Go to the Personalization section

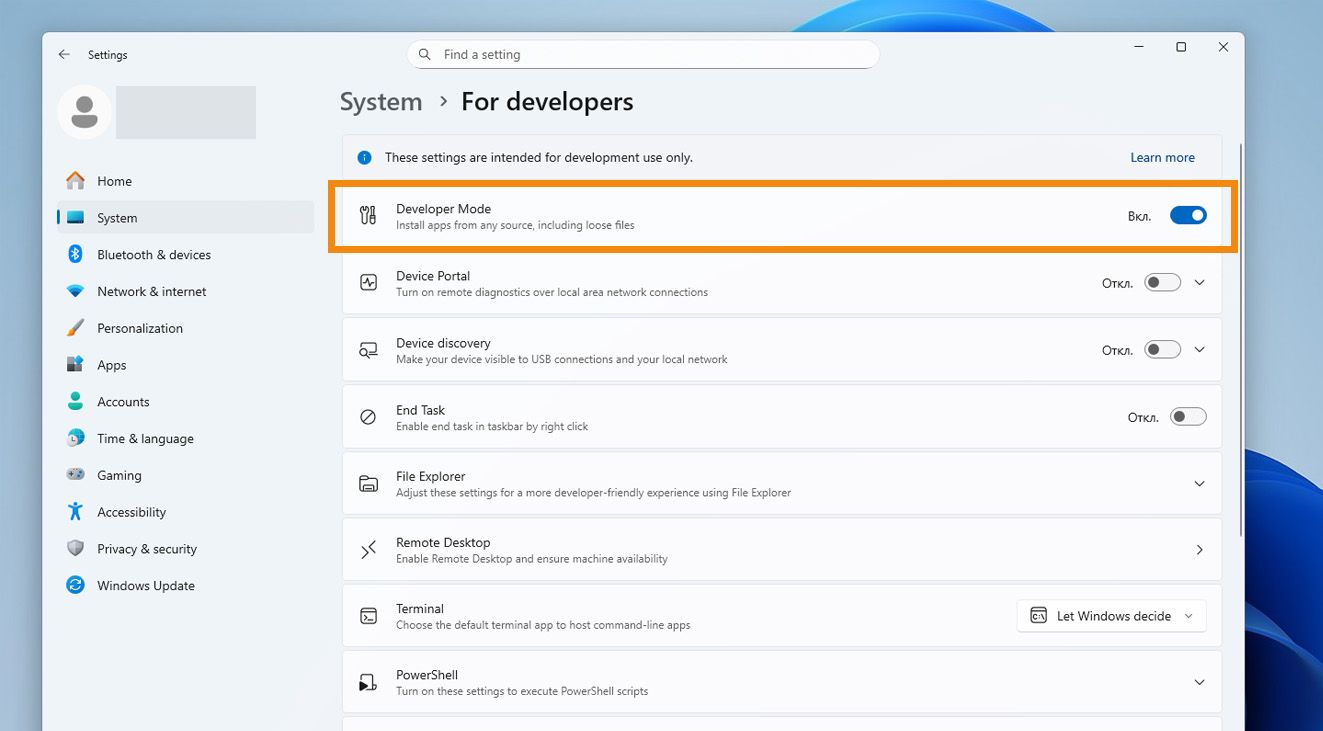coord(139,328)
